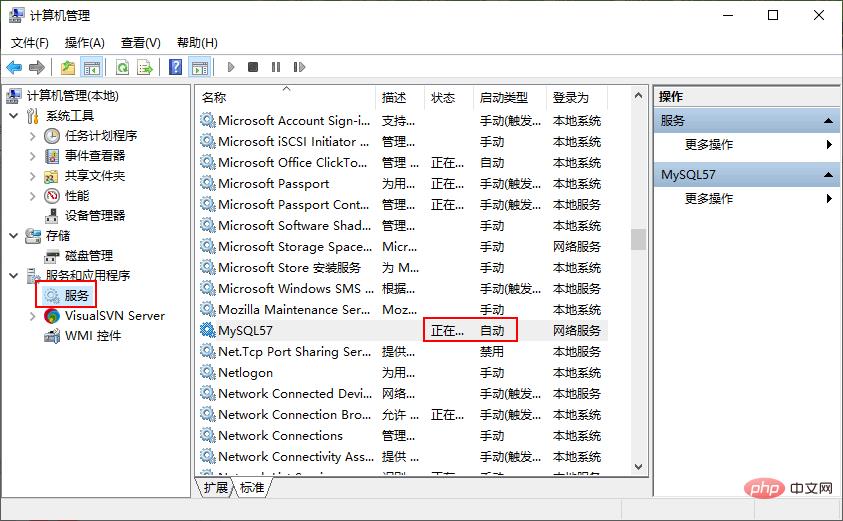Expand the 事件查看器 tree node

32,156
